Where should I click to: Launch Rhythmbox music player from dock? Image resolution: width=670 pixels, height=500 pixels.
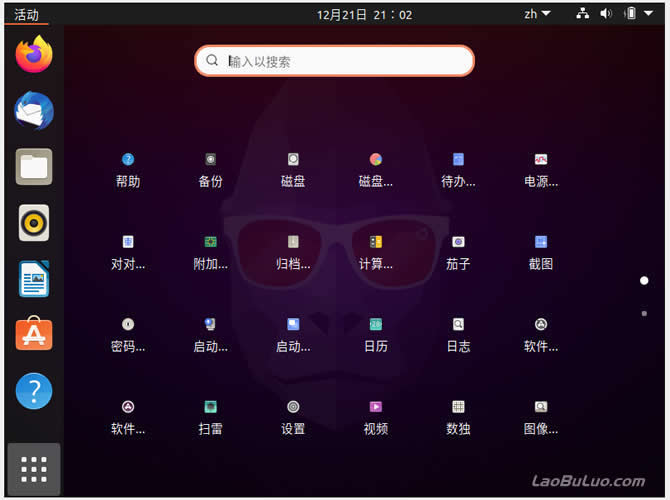pyautogui.click(x=34, y=223)
